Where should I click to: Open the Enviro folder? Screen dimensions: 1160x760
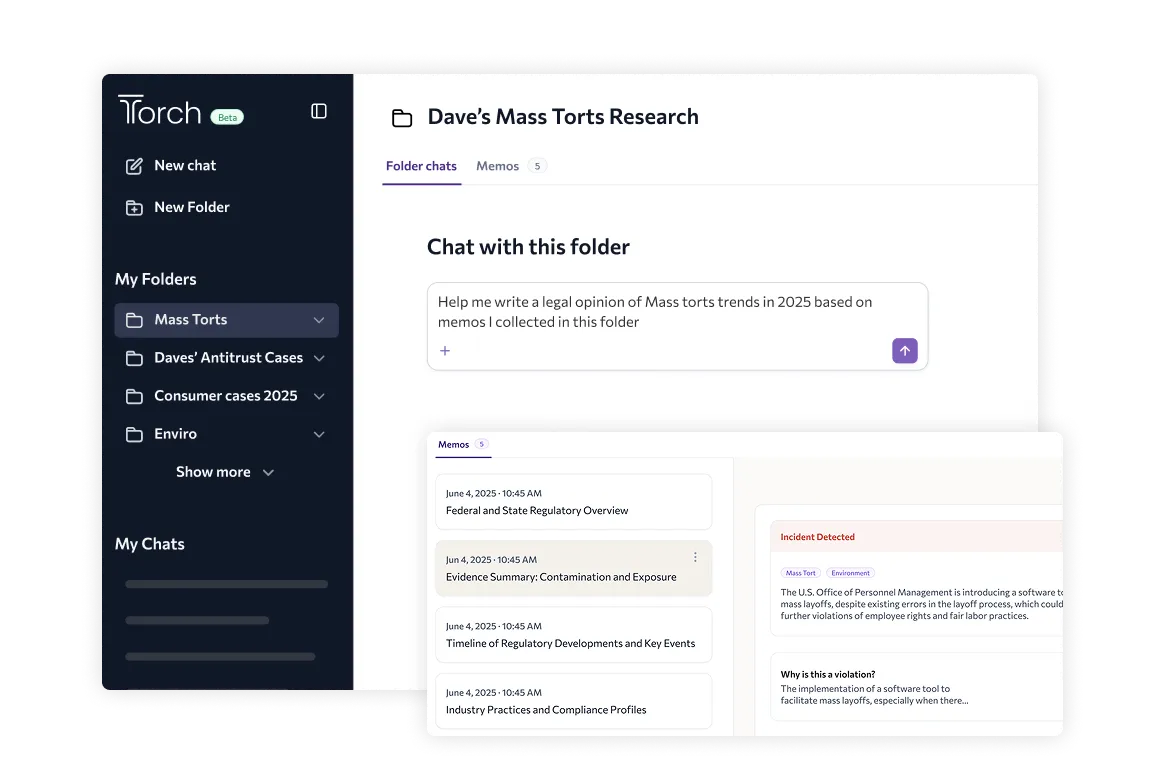(x=226, y=434)
